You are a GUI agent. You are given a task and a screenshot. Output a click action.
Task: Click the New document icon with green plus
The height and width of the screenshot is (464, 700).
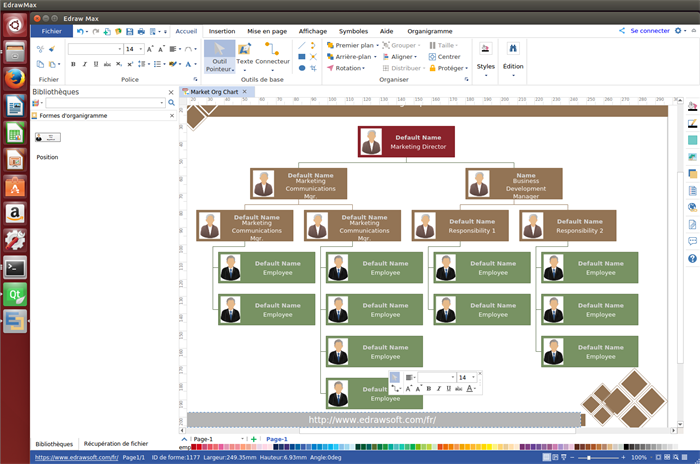107,31
